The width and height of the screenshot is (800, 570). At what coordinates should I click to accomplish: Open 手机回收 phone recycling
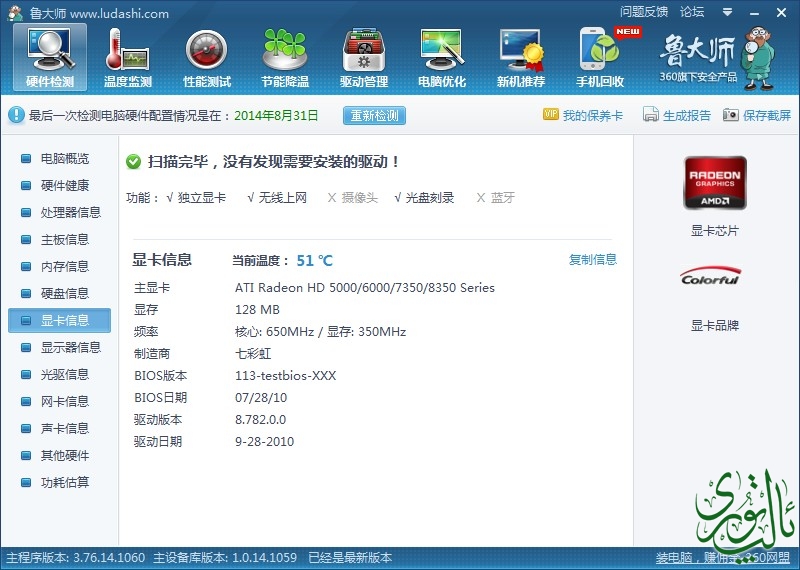click(600, 57)
